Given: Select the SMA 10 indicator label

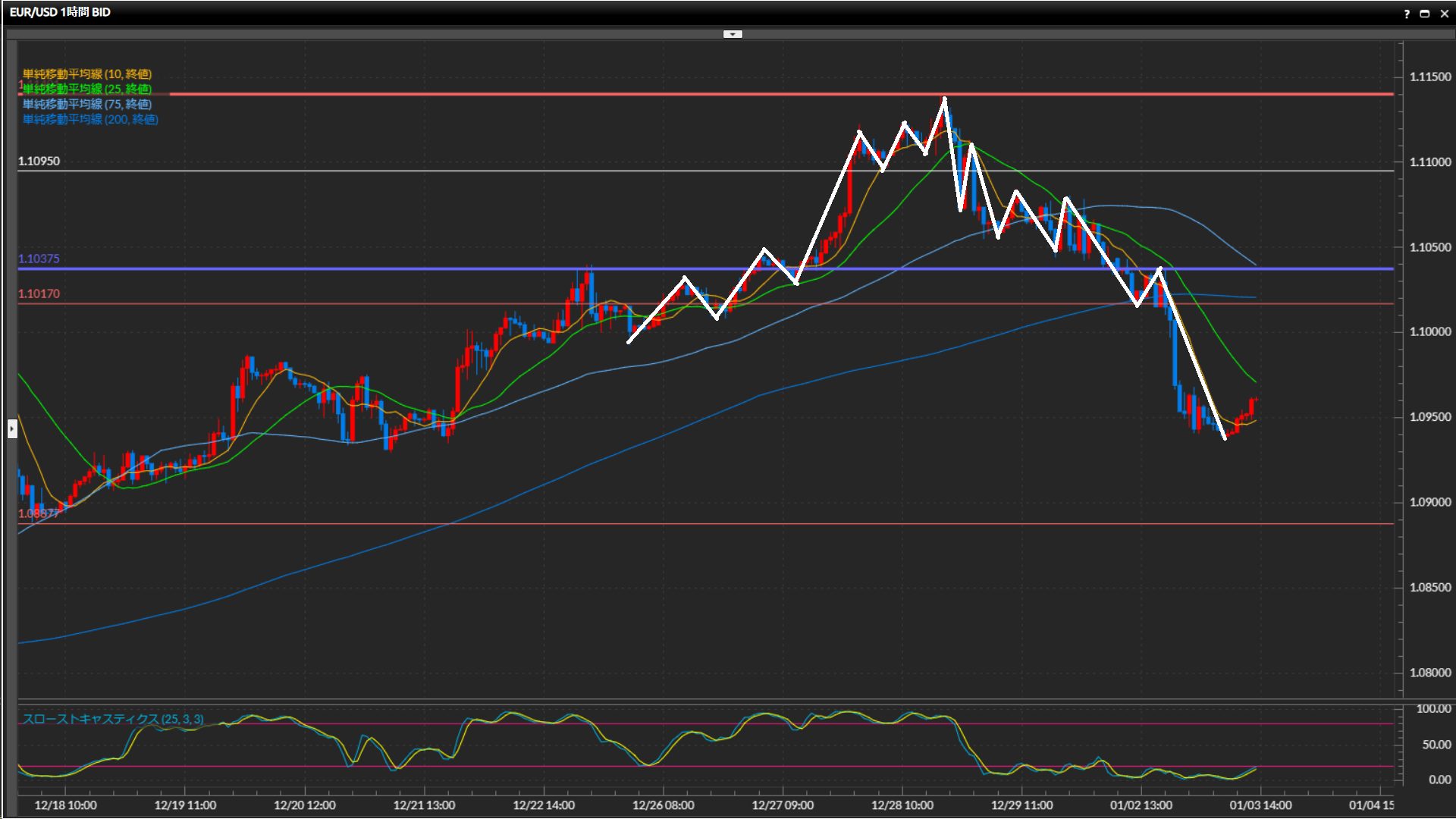Looking at the screenshot, I should coord(86,74).
